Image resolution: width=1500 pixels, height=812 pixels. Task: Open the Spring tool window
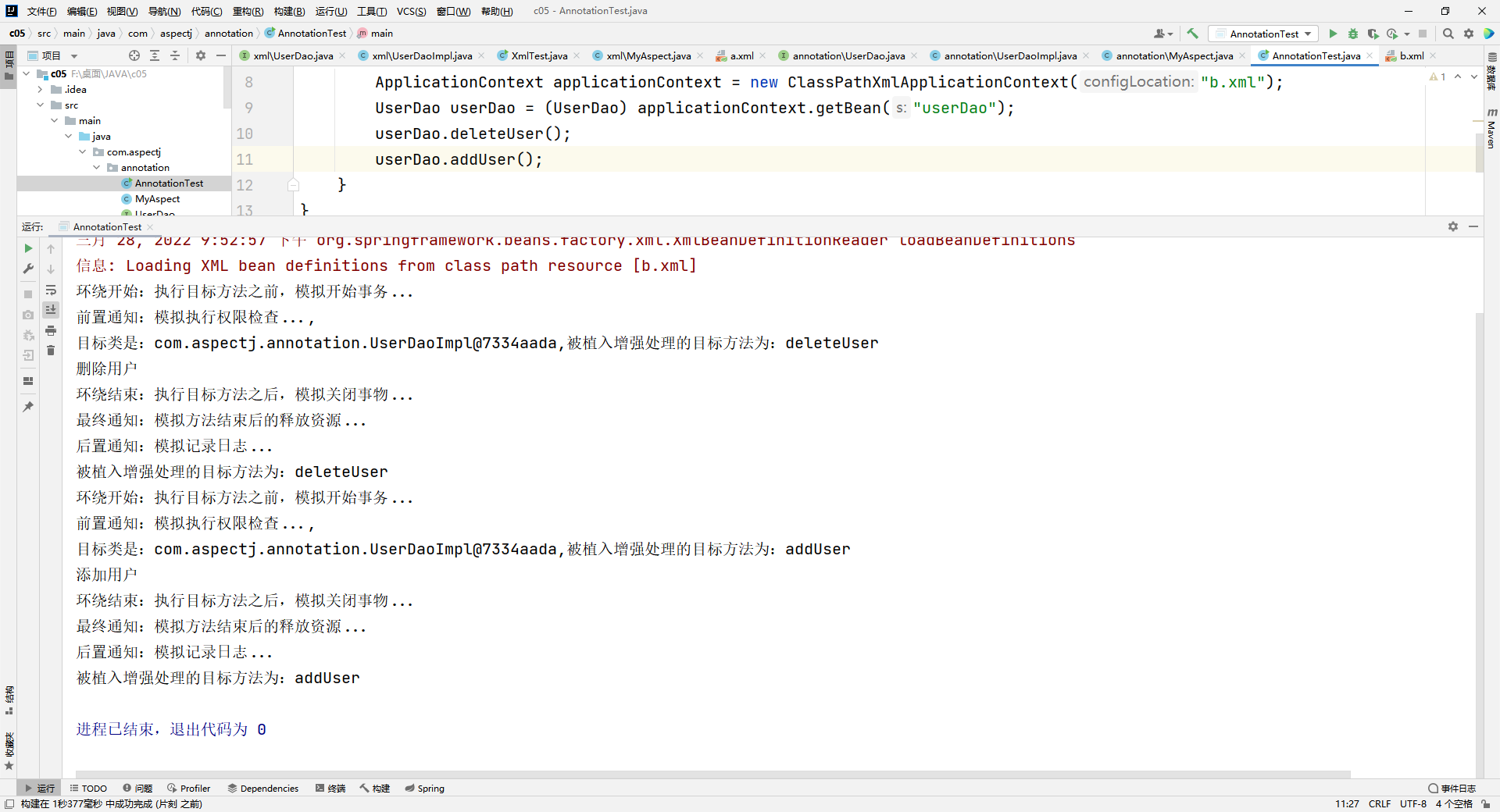click(x=424, y=789)
